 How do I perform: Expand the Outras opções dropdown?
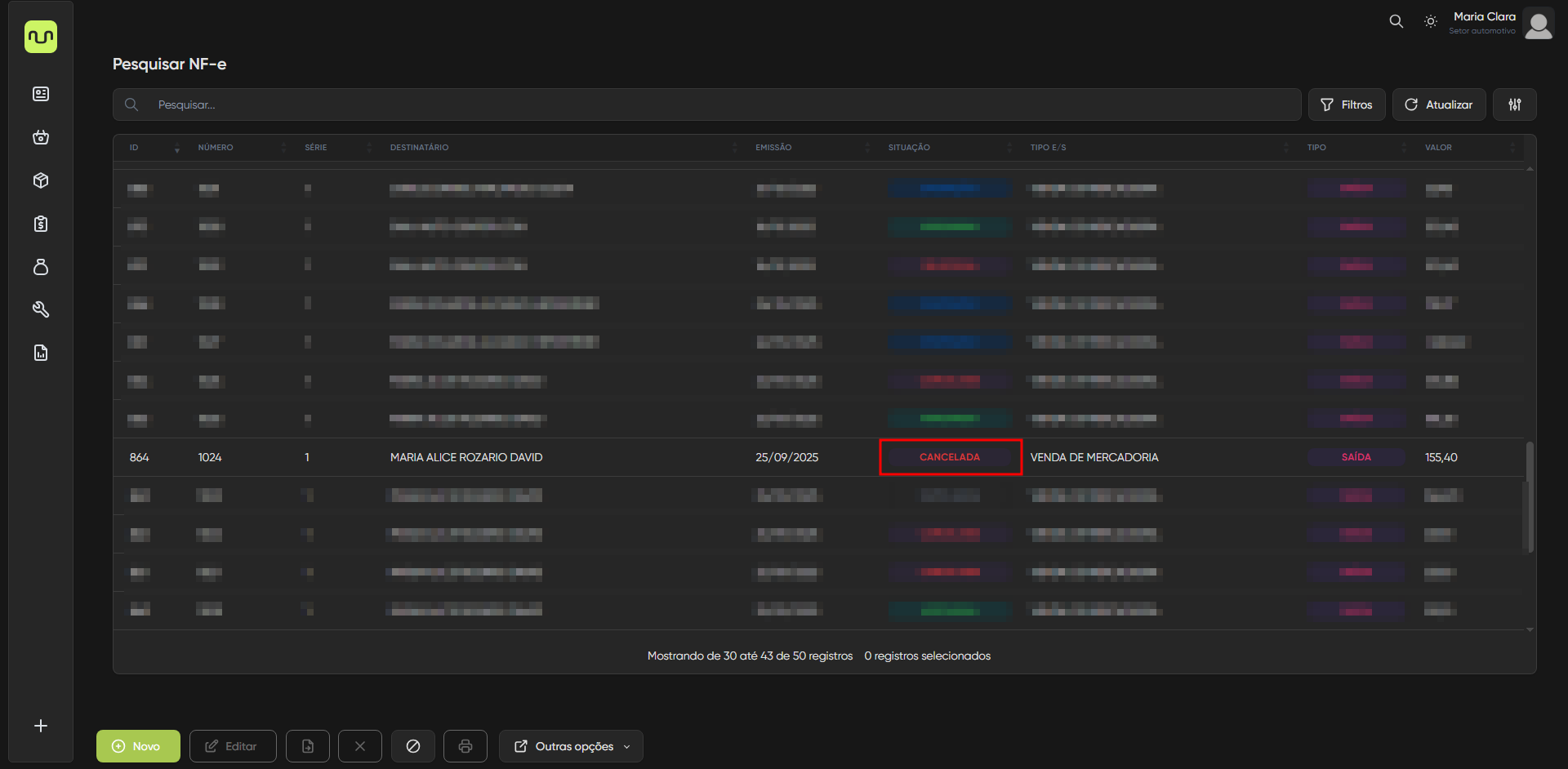(571, 746)
